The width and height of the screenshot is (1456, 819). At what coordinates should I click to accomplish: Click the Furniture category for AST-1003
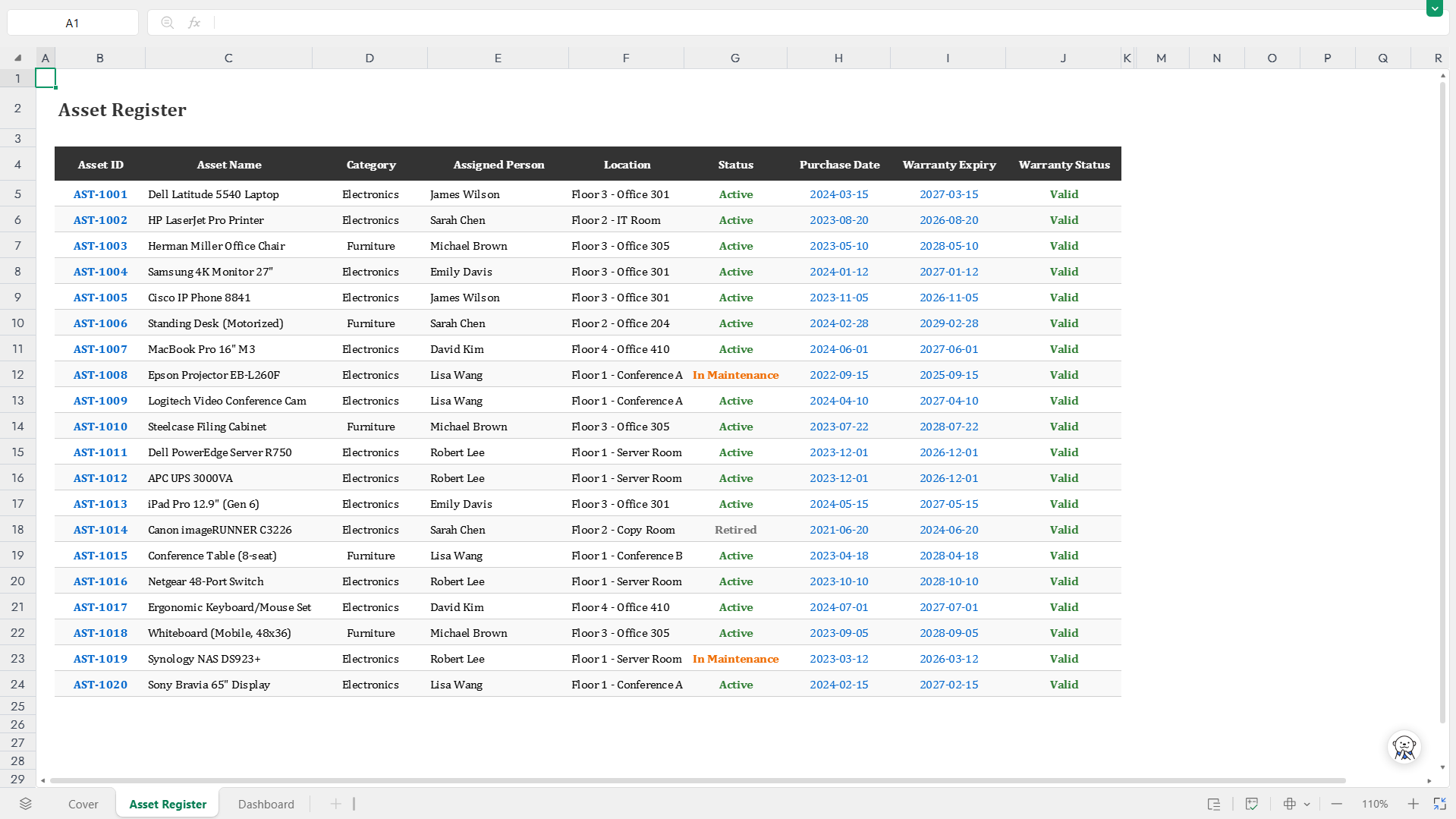click(x=370, y=246)
